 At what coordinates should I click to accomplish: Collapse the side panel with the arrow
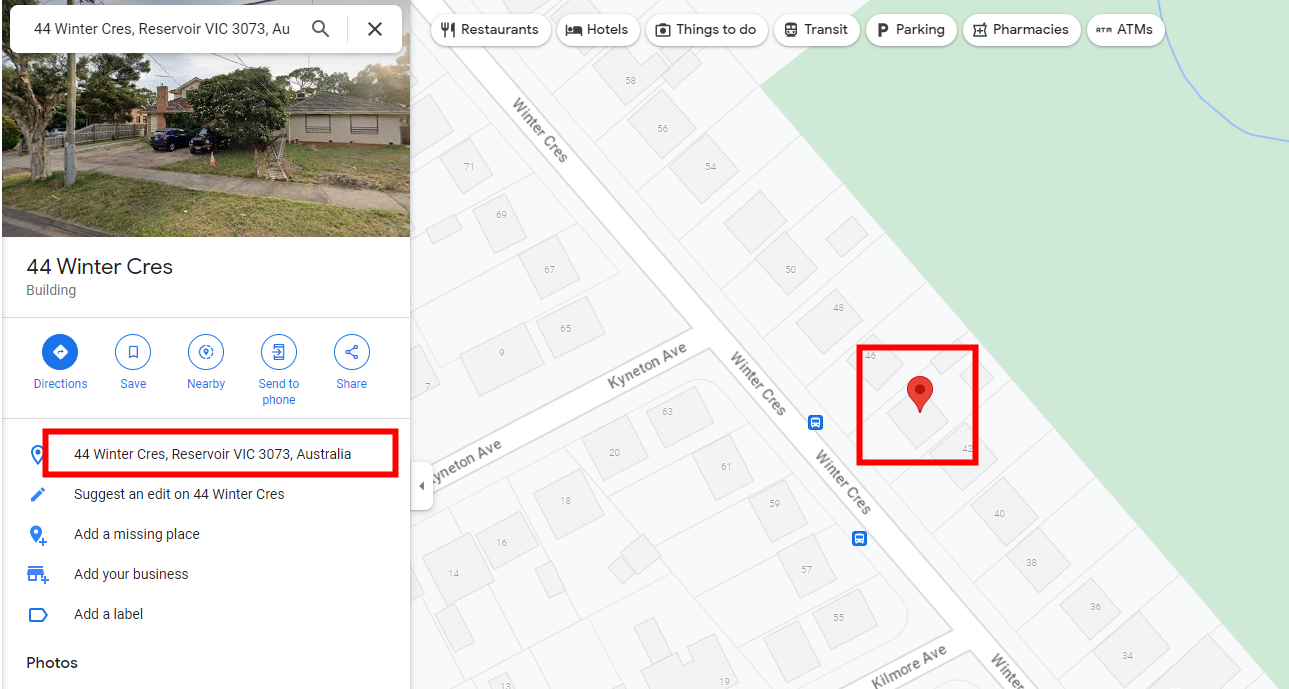(421, 485)
